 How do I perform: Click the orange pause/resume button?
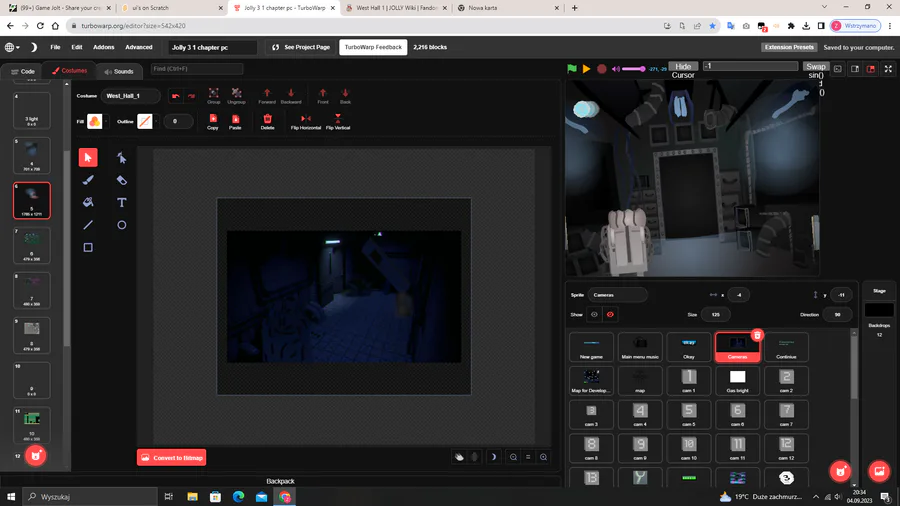coord(586,69)
